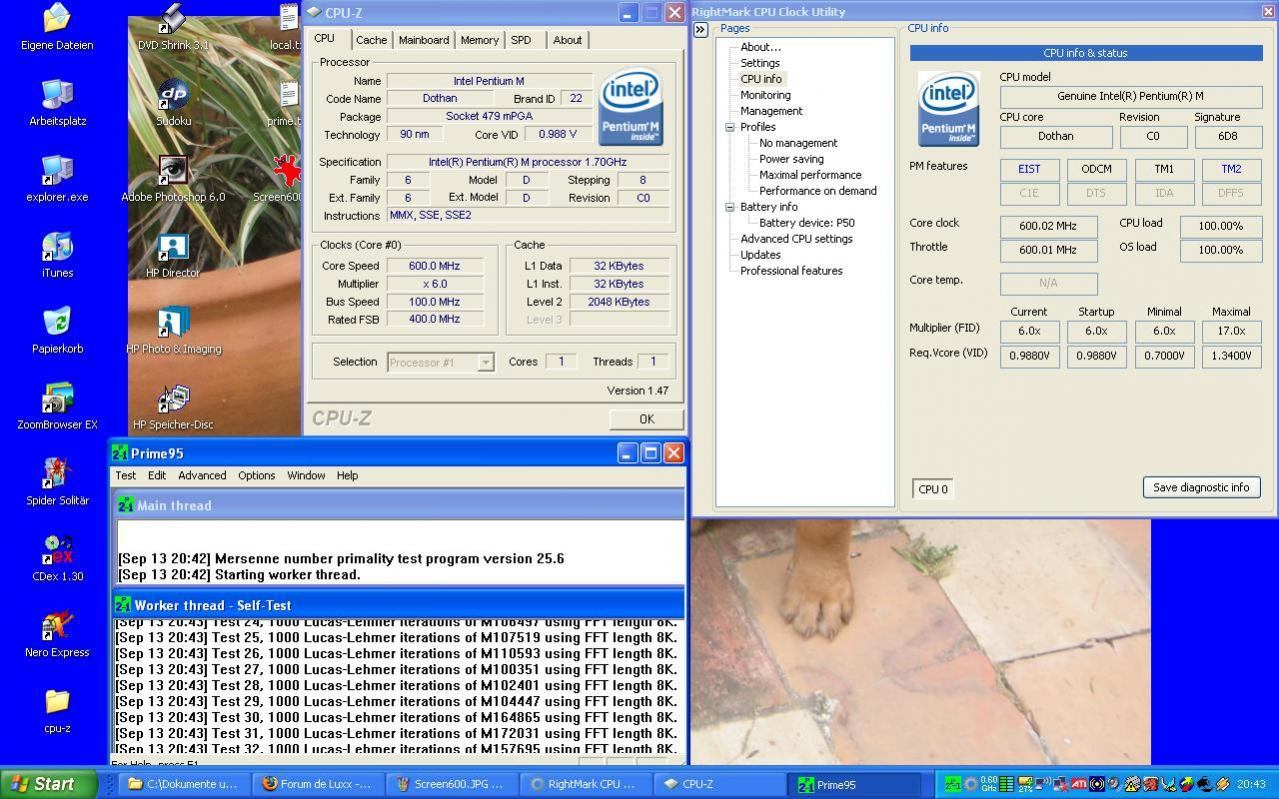Toggle the DFFS feature box
This screenshot has height=799, width=1279.
coord(1231,193)
